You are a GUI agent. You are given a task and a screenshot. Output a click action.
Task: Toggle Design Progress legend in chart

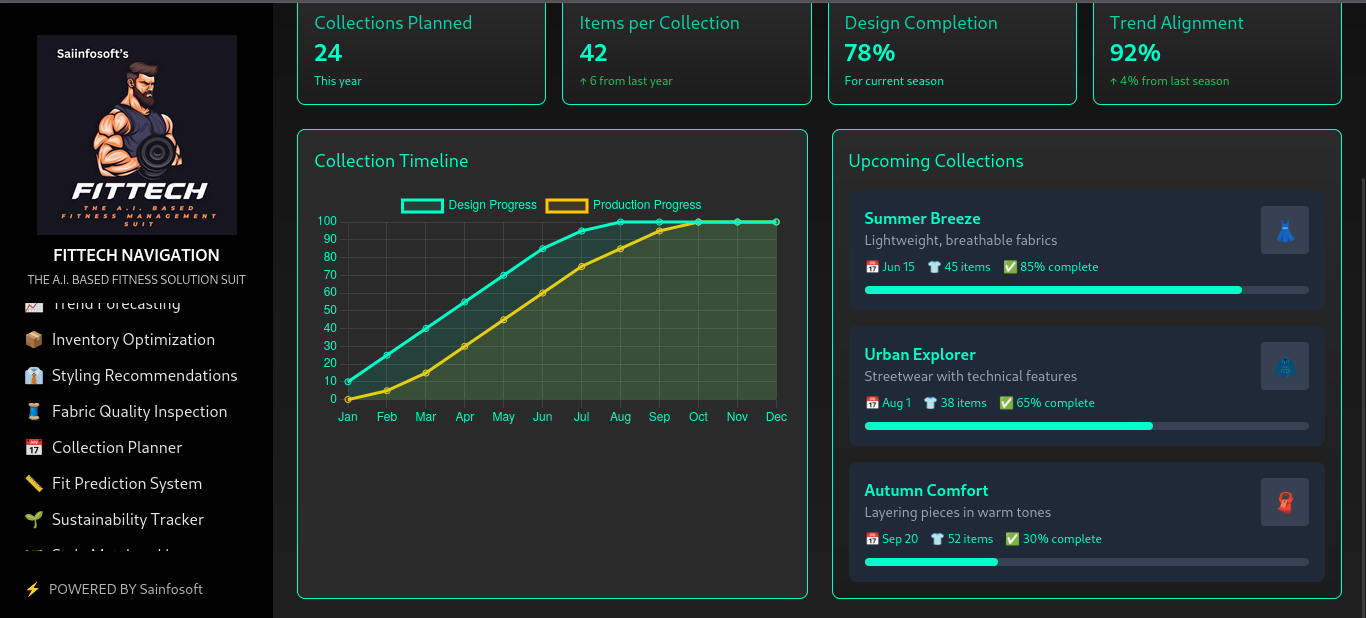point(469,205)
